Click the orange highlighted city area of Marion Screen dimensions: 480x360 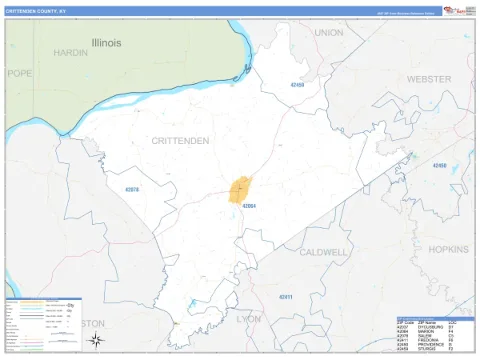240,190
